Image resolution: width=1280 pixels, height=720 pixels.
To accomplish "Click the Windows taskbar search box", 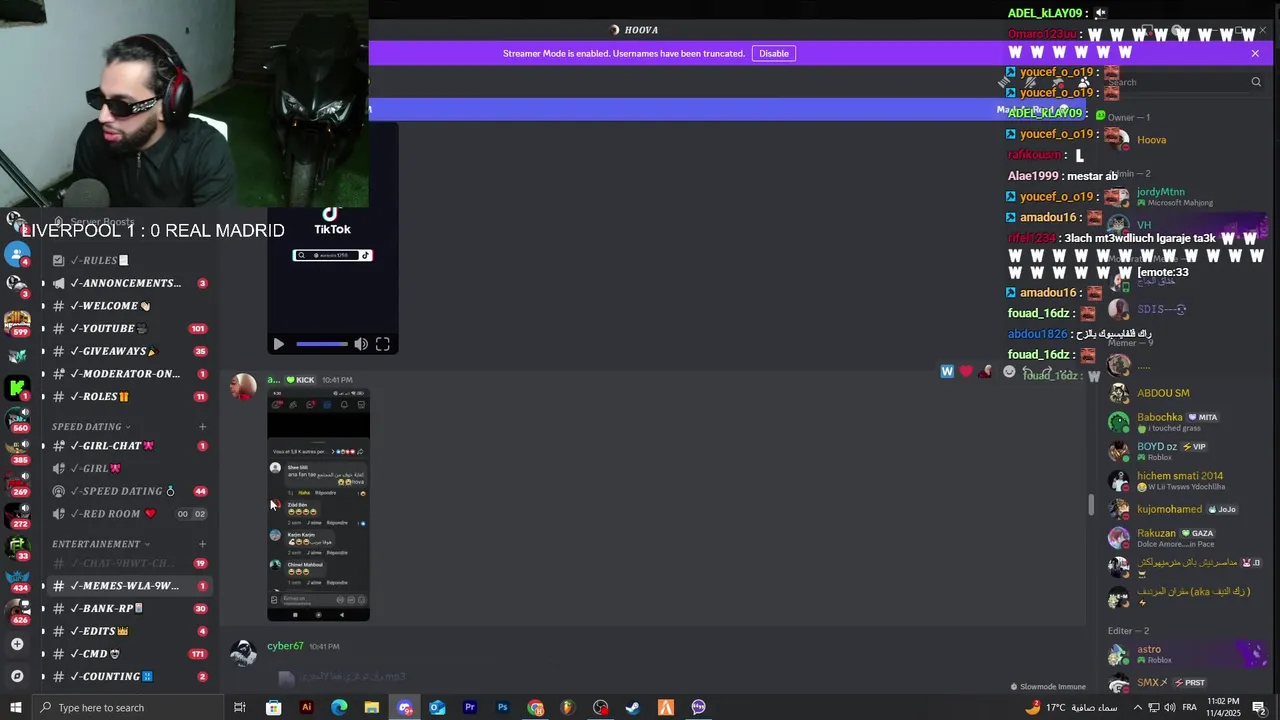I will click(130, 707).
